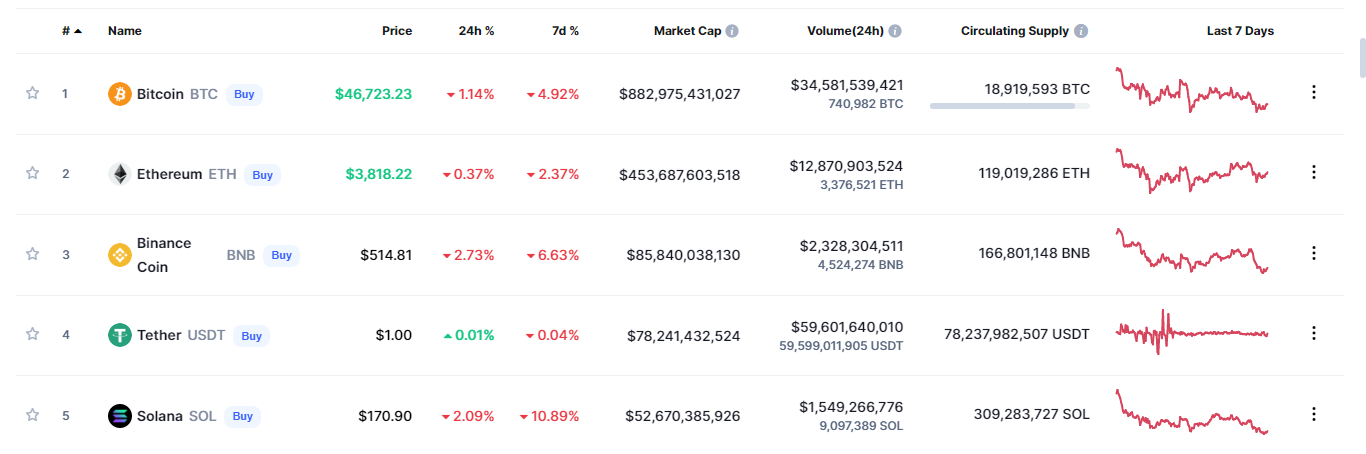Open the Market Cap info icon

pos(732,31)
